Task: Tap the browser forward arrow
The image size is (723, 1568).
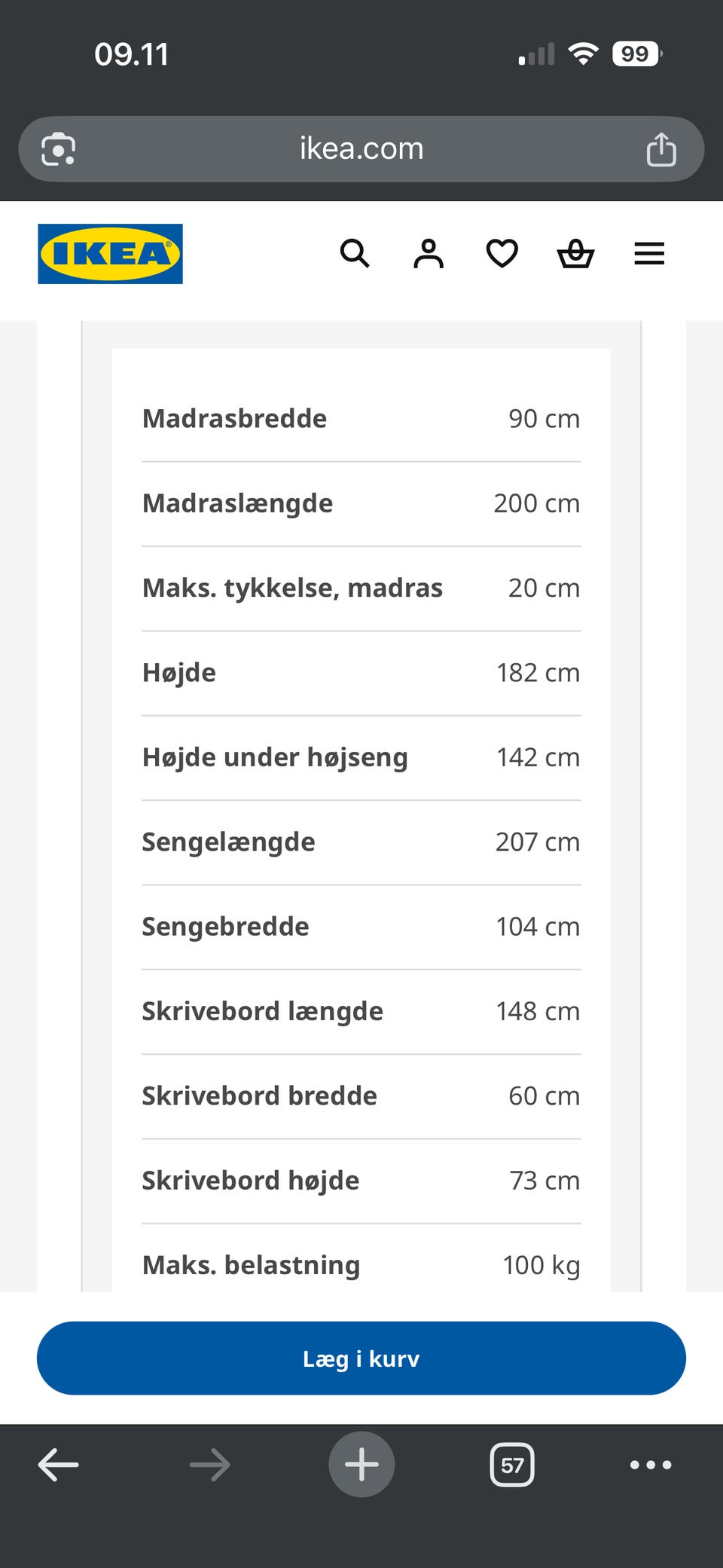Action: point(210,1465)
